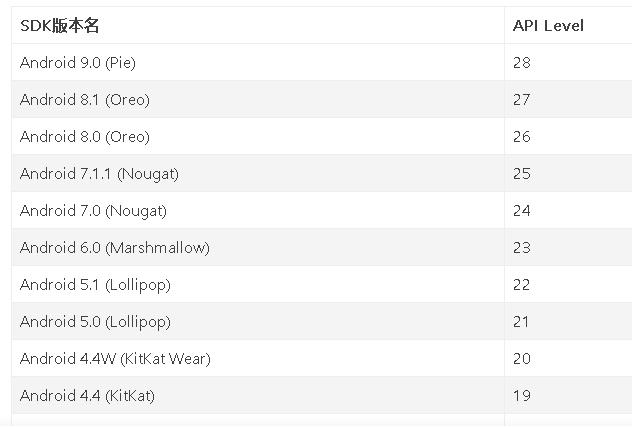Select the Android 7.1.1 (Nougat) cell
632x427 pixels.
coord(99,174)
